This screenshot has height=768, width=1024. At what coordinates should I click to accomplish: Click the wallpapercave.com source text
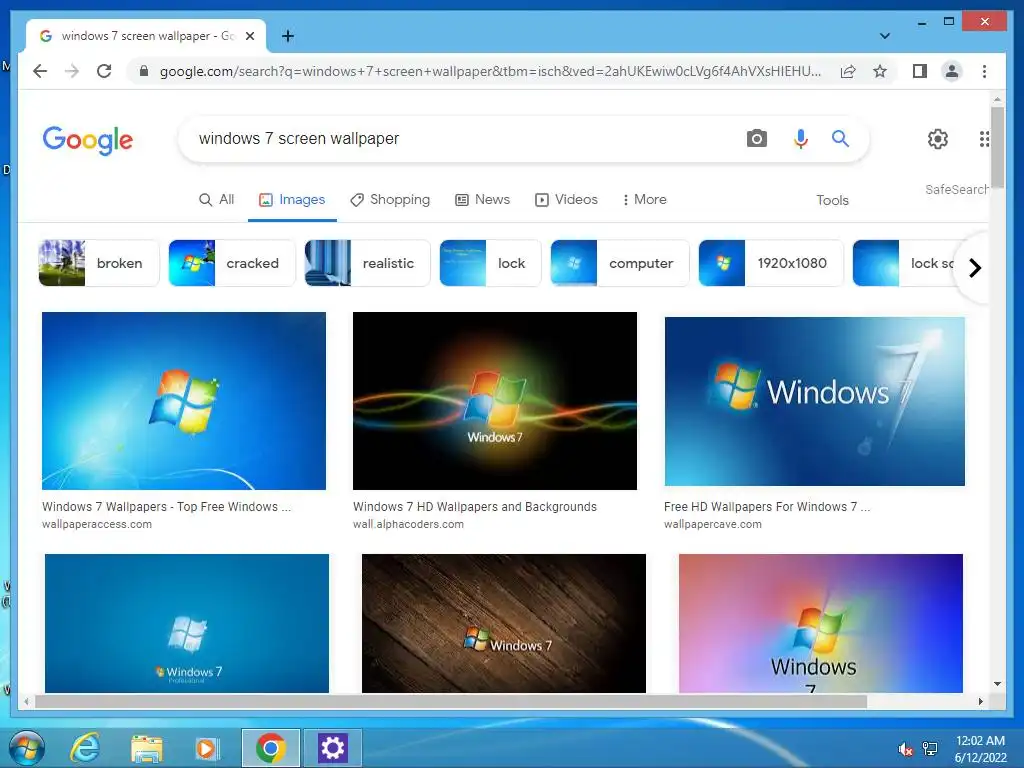(712, 524)
